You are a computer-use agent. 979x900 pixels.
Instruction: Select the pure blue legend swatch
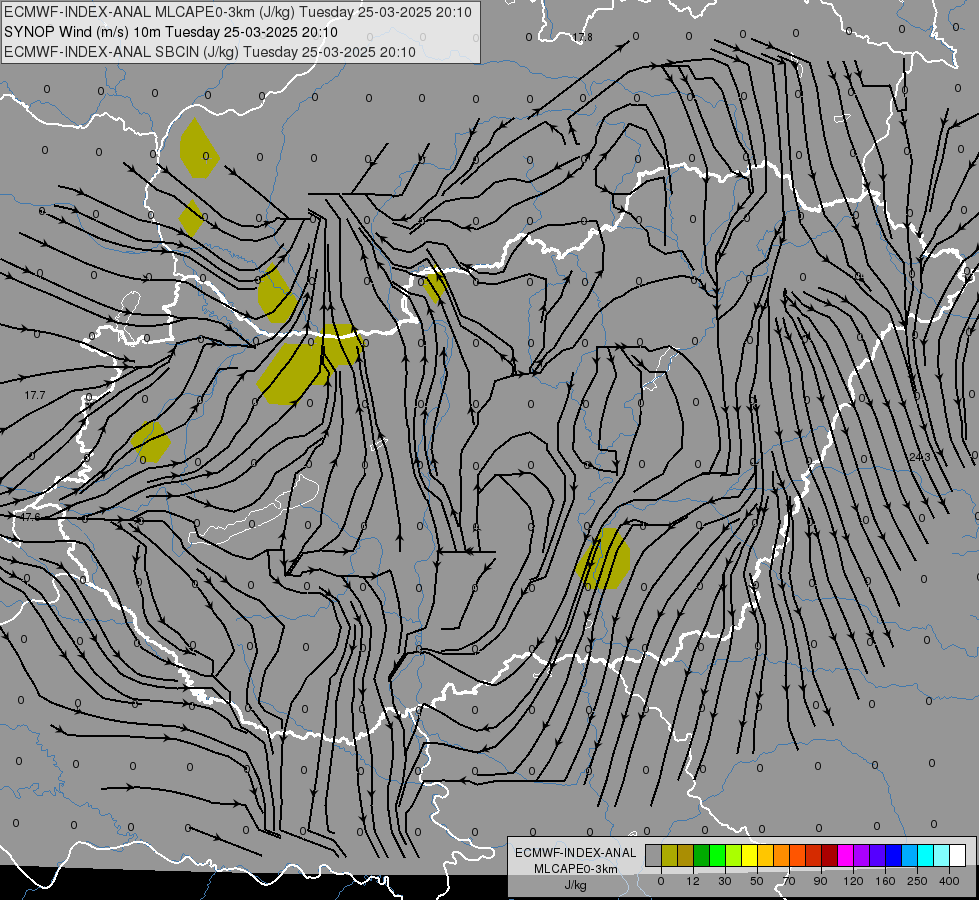tap(893, 855)
